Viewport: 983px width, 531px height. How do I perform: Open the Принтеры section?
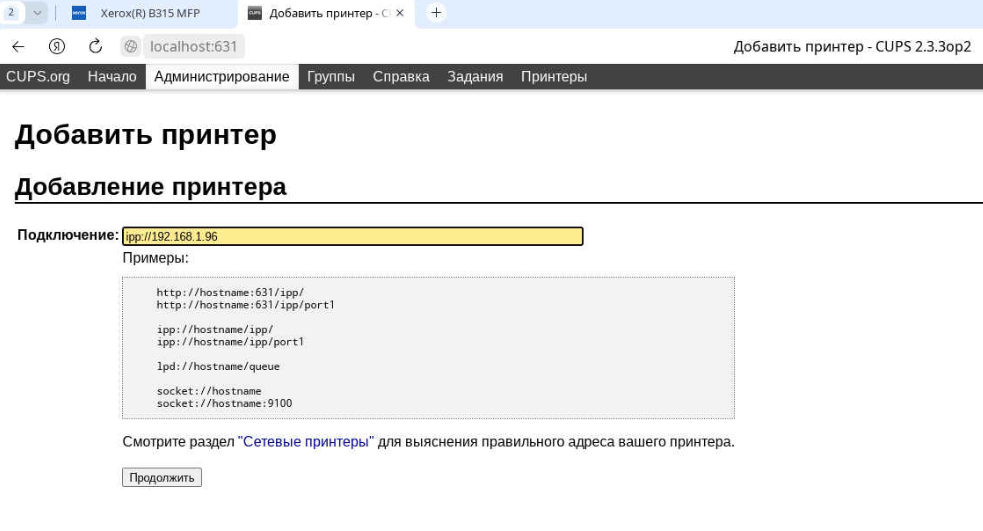click(554, 76)
